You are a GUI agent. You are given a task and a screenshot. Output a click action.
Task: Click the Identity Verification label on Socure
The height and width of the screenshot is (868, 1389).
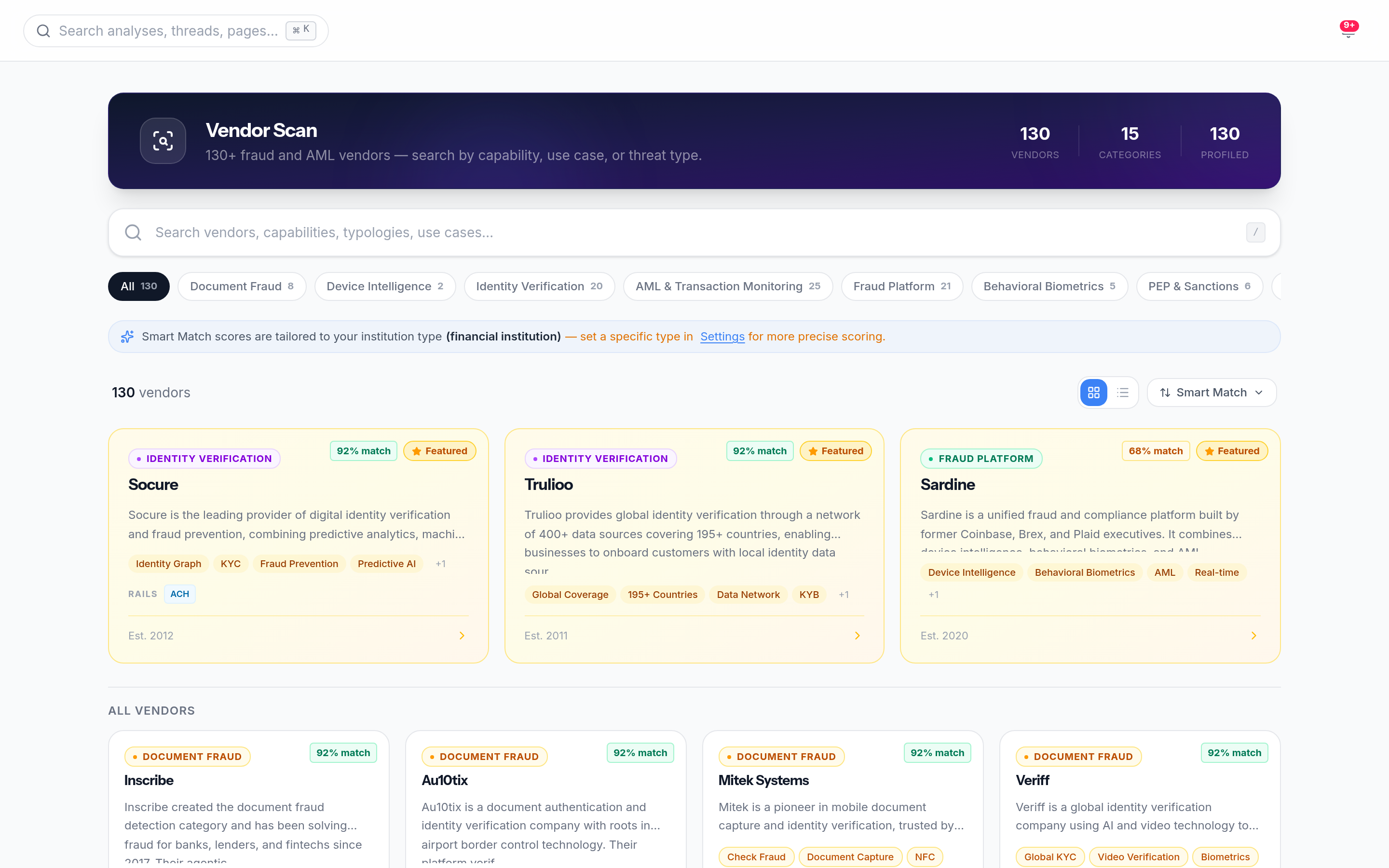pos(204,459)
